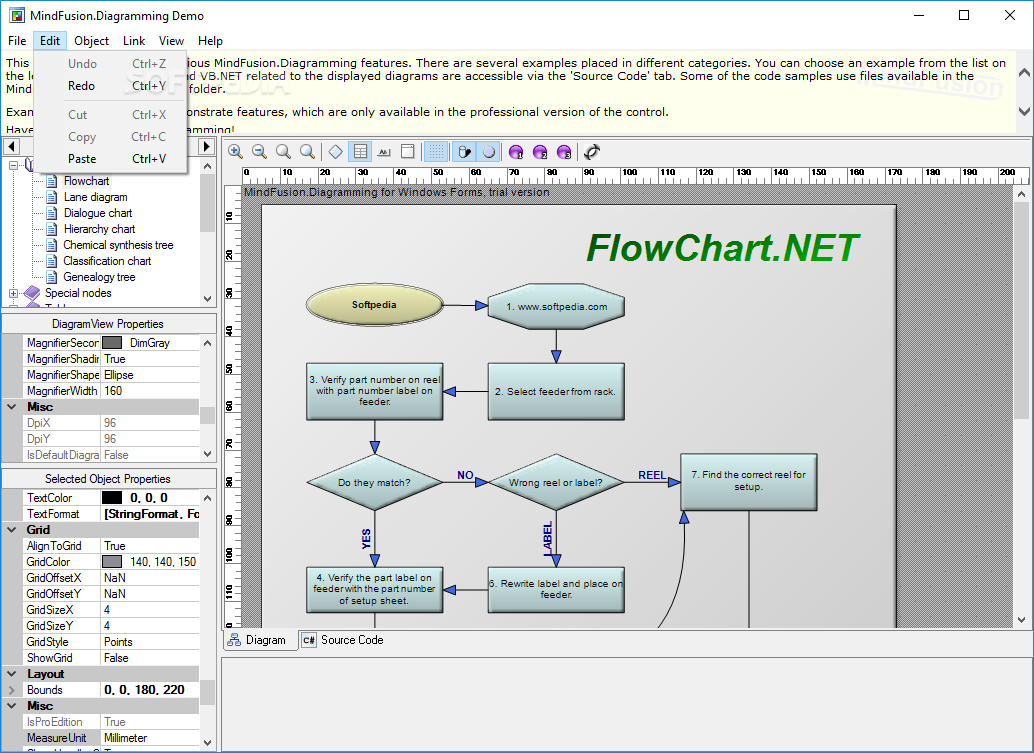Image resolution: width=1034 pixels, height=753 pixels.
Task: Choose Paste from the Edit menu
Action: 111,159
